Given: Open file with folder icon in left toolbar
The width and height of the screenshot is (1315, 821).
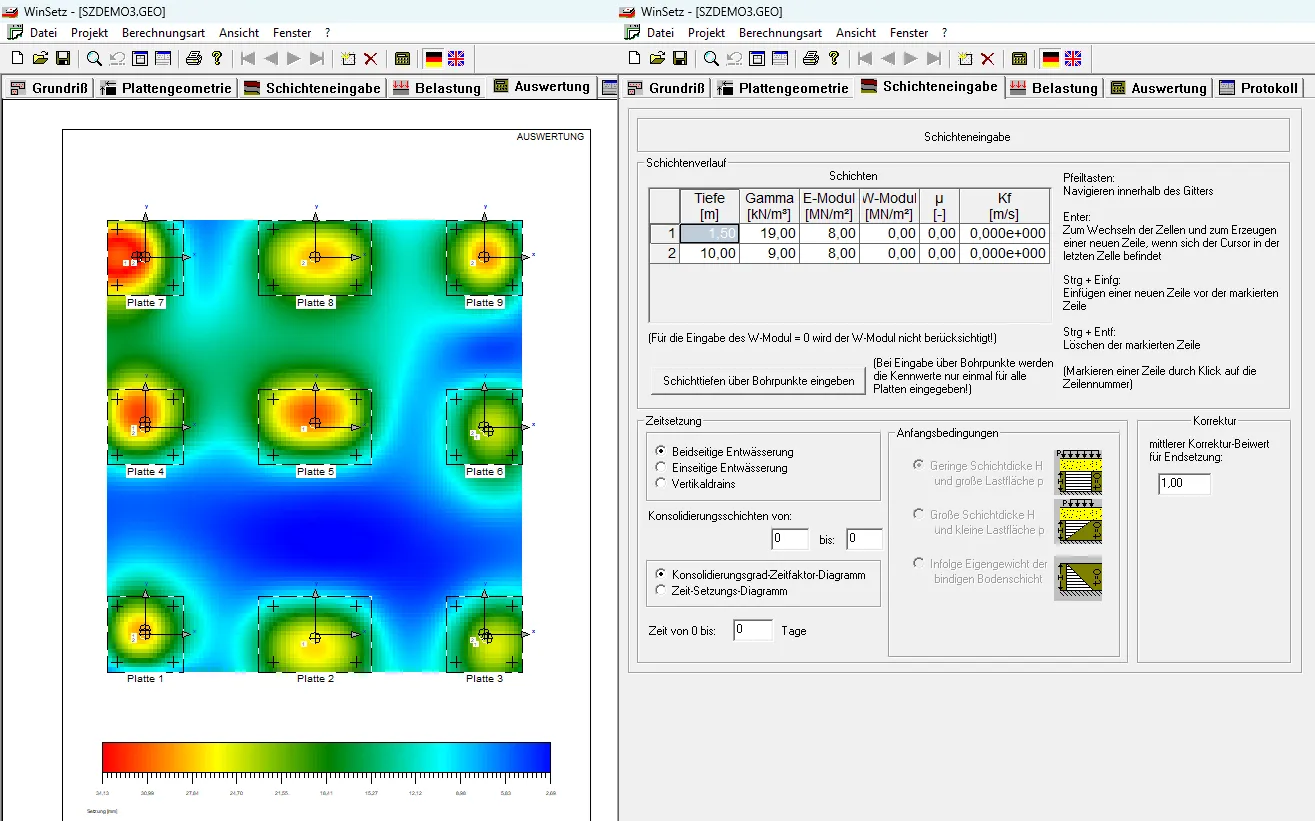Looking at the screenshot, I should point(41,58).
